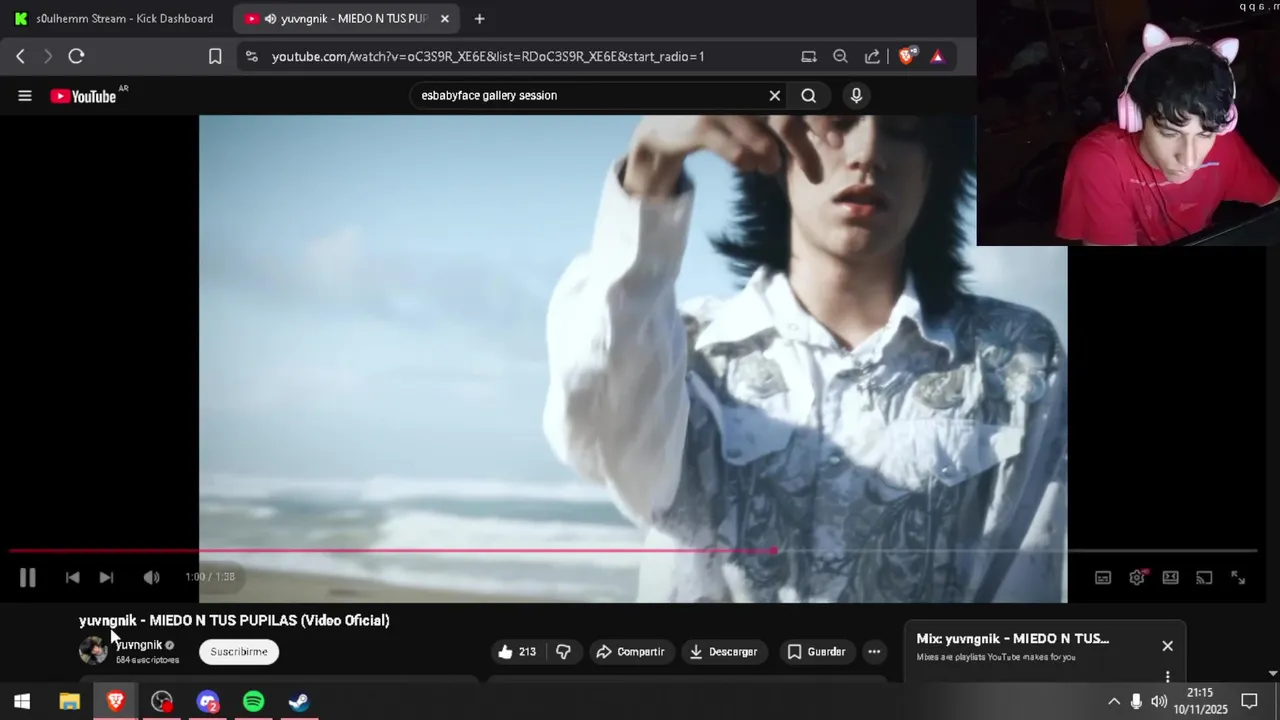Open YouTube guide hamburger menu
This screenshot has width=1280, height=720.
[x=25, y=96]
